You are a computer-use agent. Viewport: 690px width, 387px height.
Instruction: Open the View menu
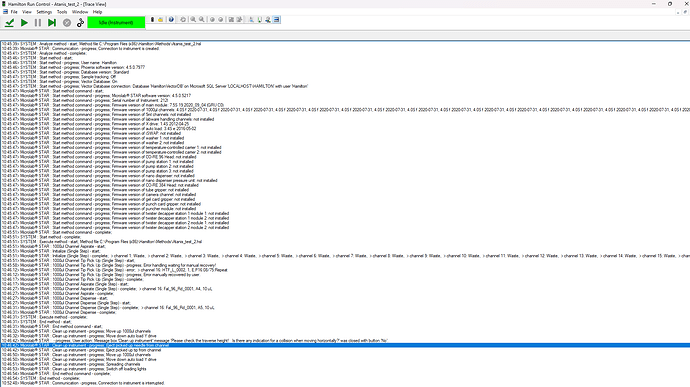click(27, 12)
